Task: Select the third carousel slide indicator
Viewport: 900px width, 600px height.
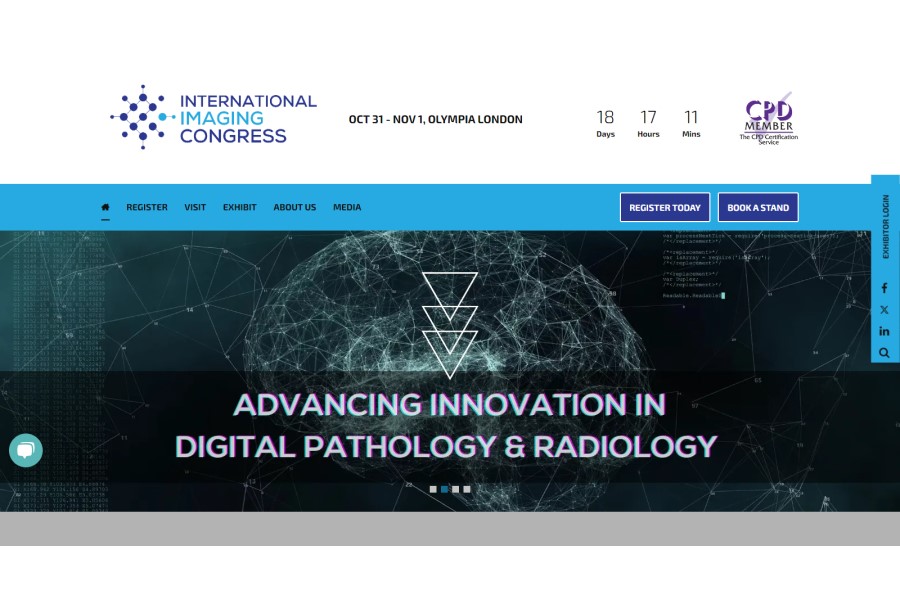Action: (x=456, y=489)
